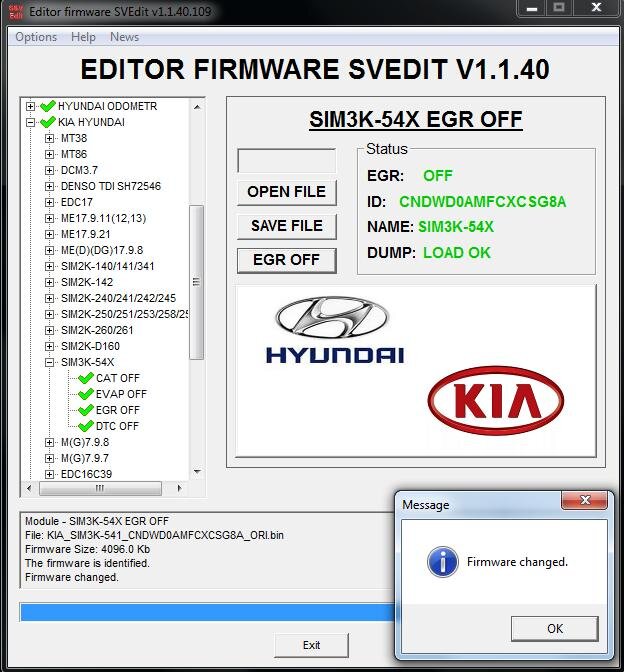This screenshot has height=672, width=624.
Task: Click the SVEdit app icon in title bar
Action: tap(16, 12)
